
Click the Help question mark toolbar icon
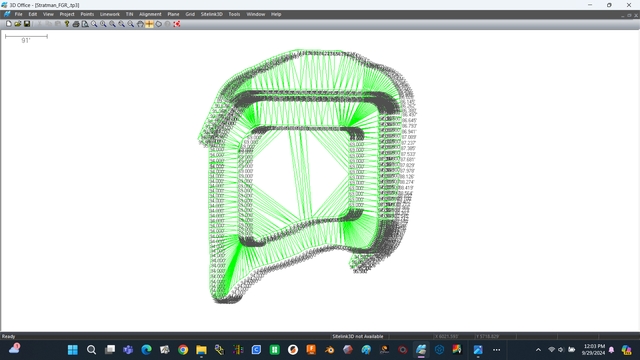click(67, 24)
